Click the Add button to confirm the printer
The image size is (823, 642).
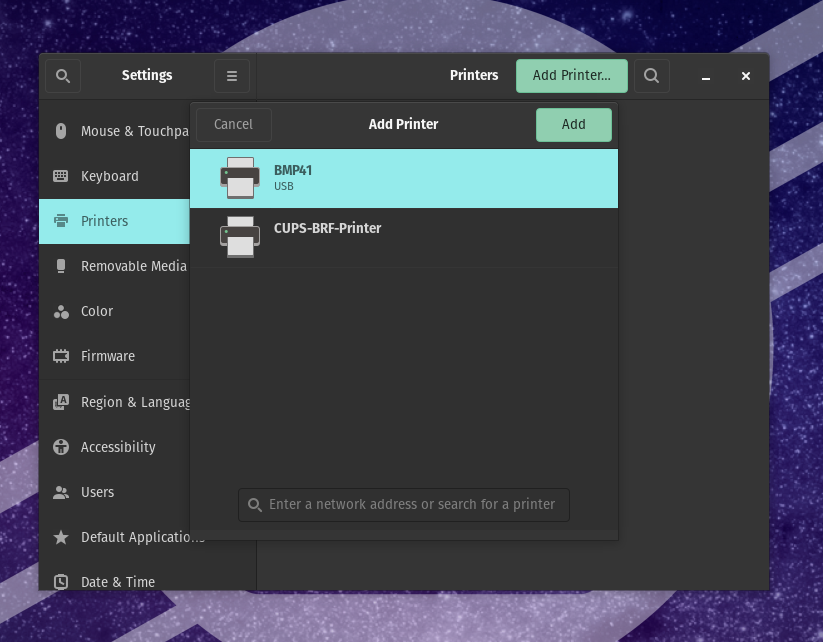click(x=573, y=124)
